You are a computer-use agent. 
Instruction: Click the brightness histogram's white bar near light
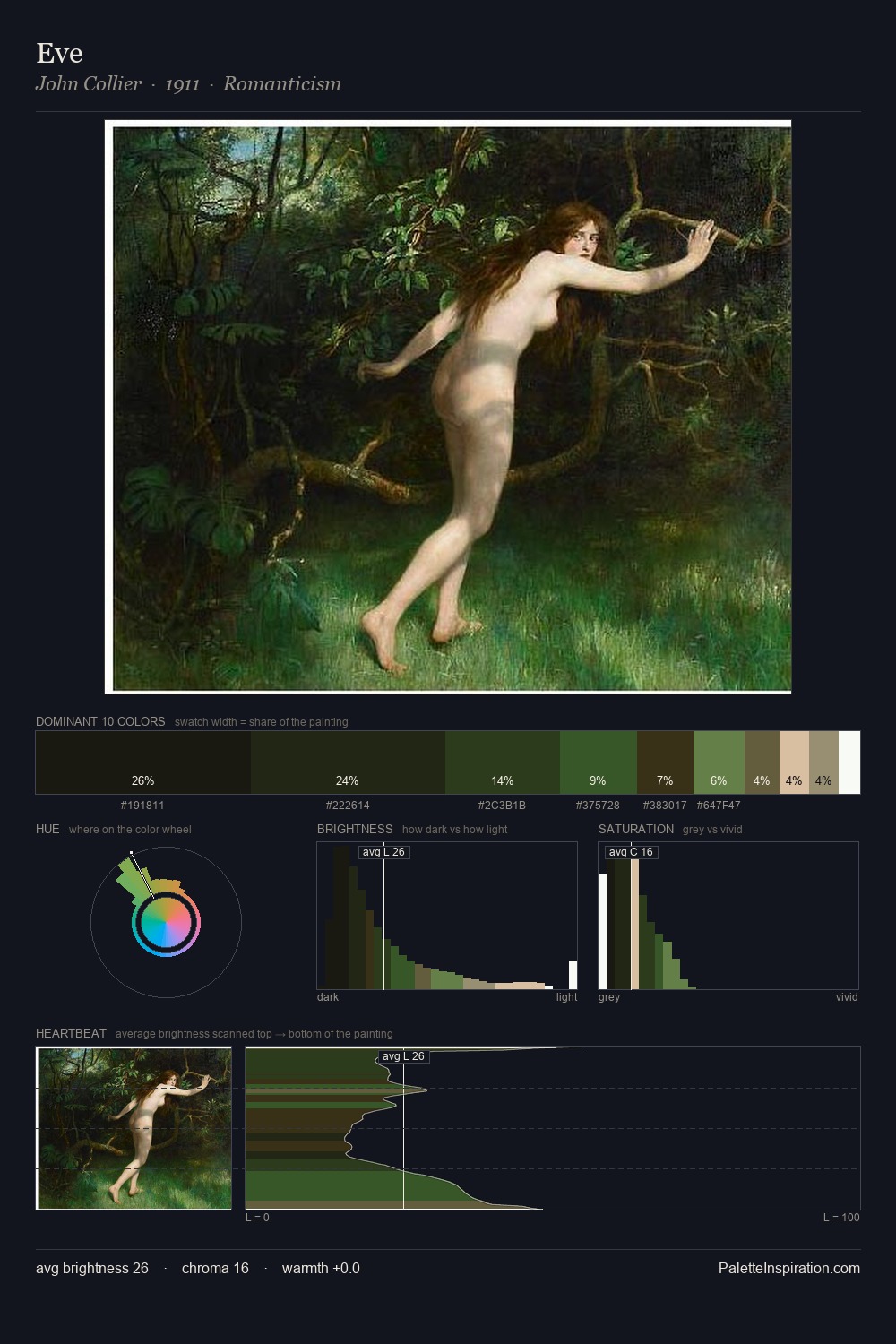point(573,975)
